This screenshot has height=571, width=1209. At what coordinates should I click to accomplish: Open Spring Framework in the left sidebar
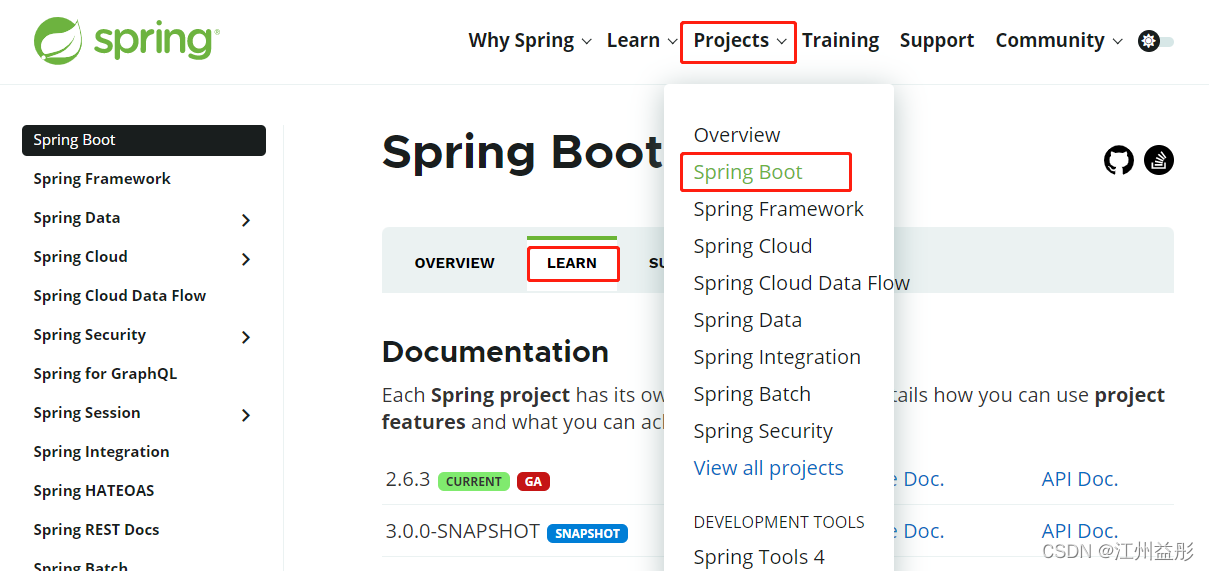tap(102, 179)
